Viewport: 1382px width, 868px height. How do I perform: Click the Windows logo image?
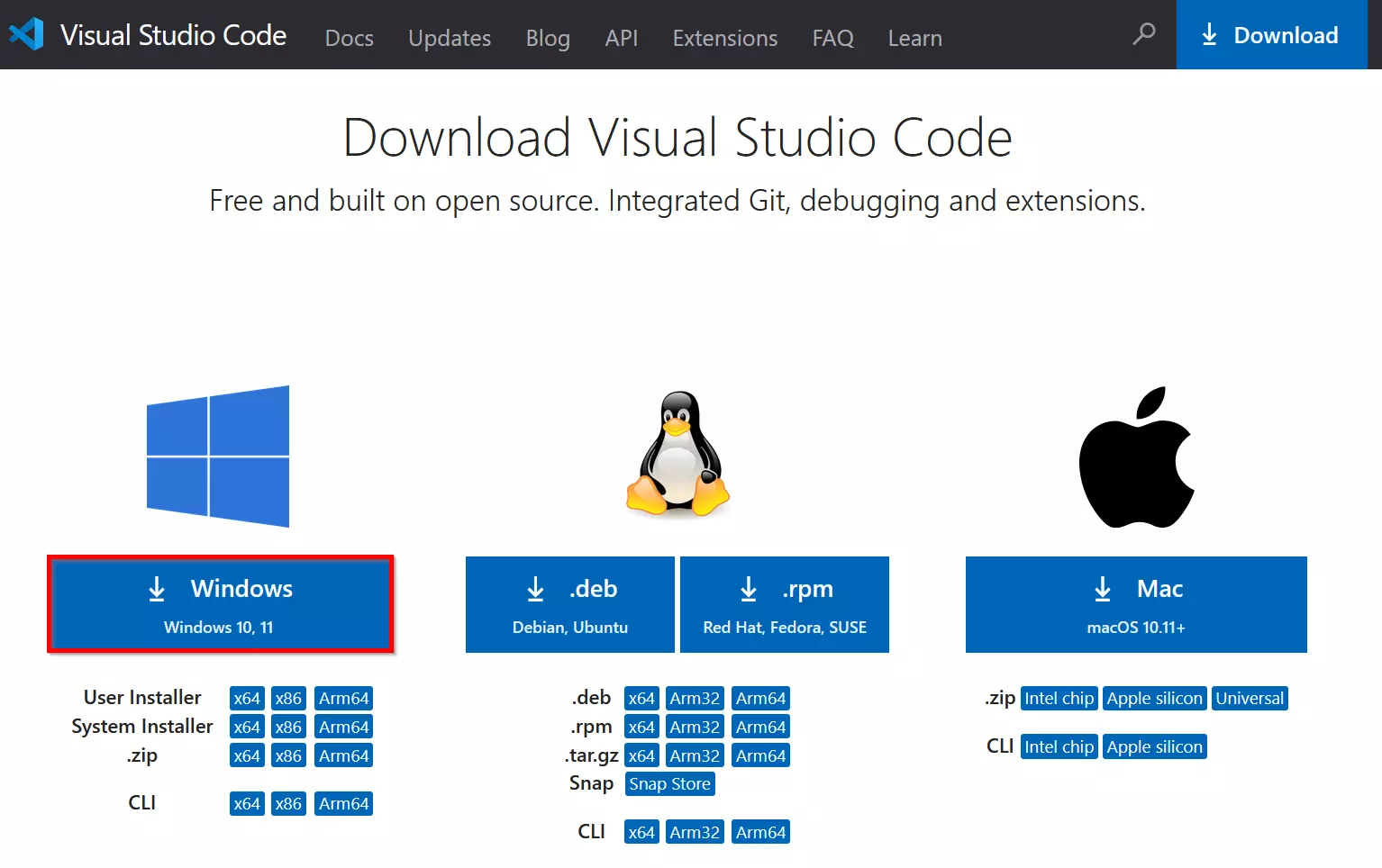217,456
